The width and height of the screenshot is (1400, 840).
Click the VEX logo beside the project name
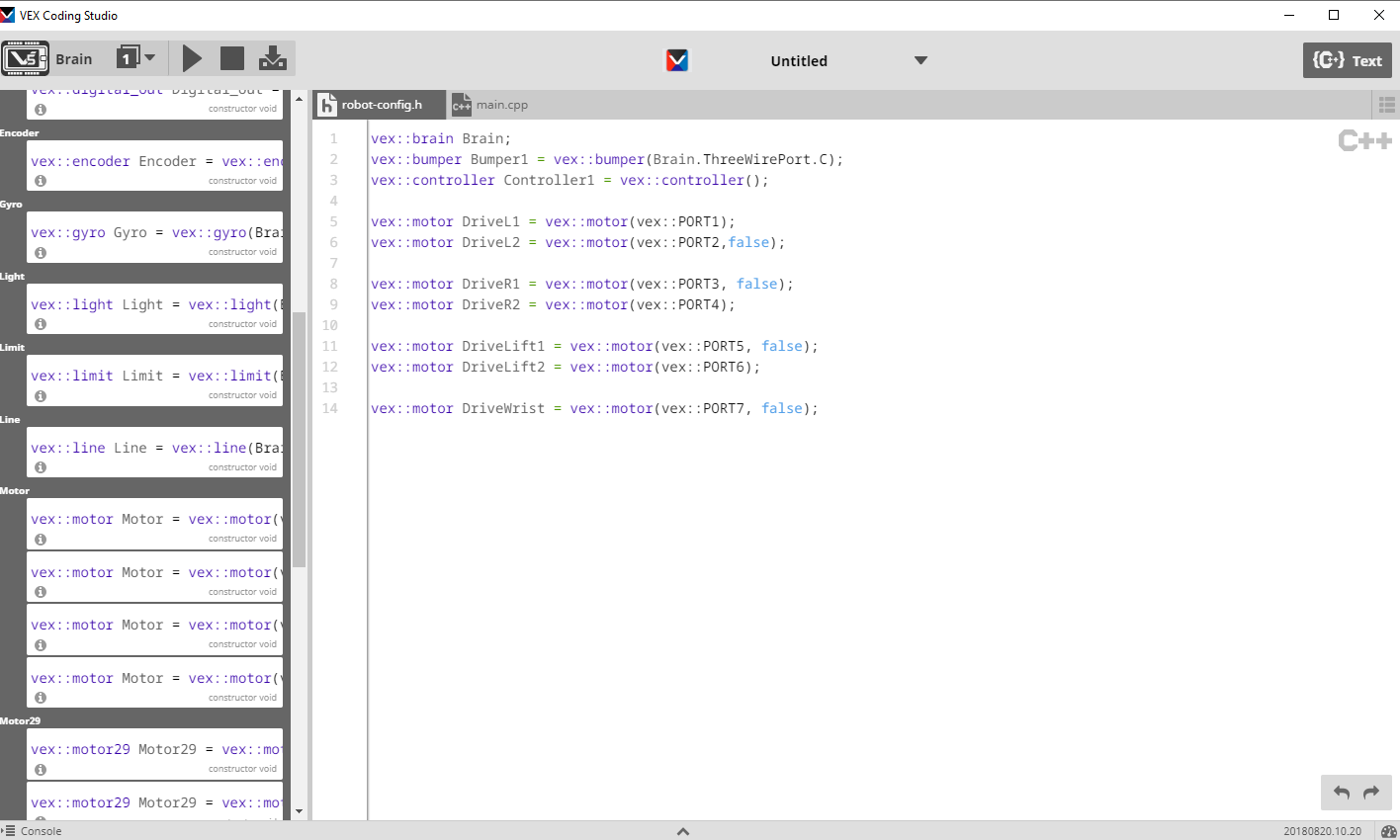coord(677,60)
